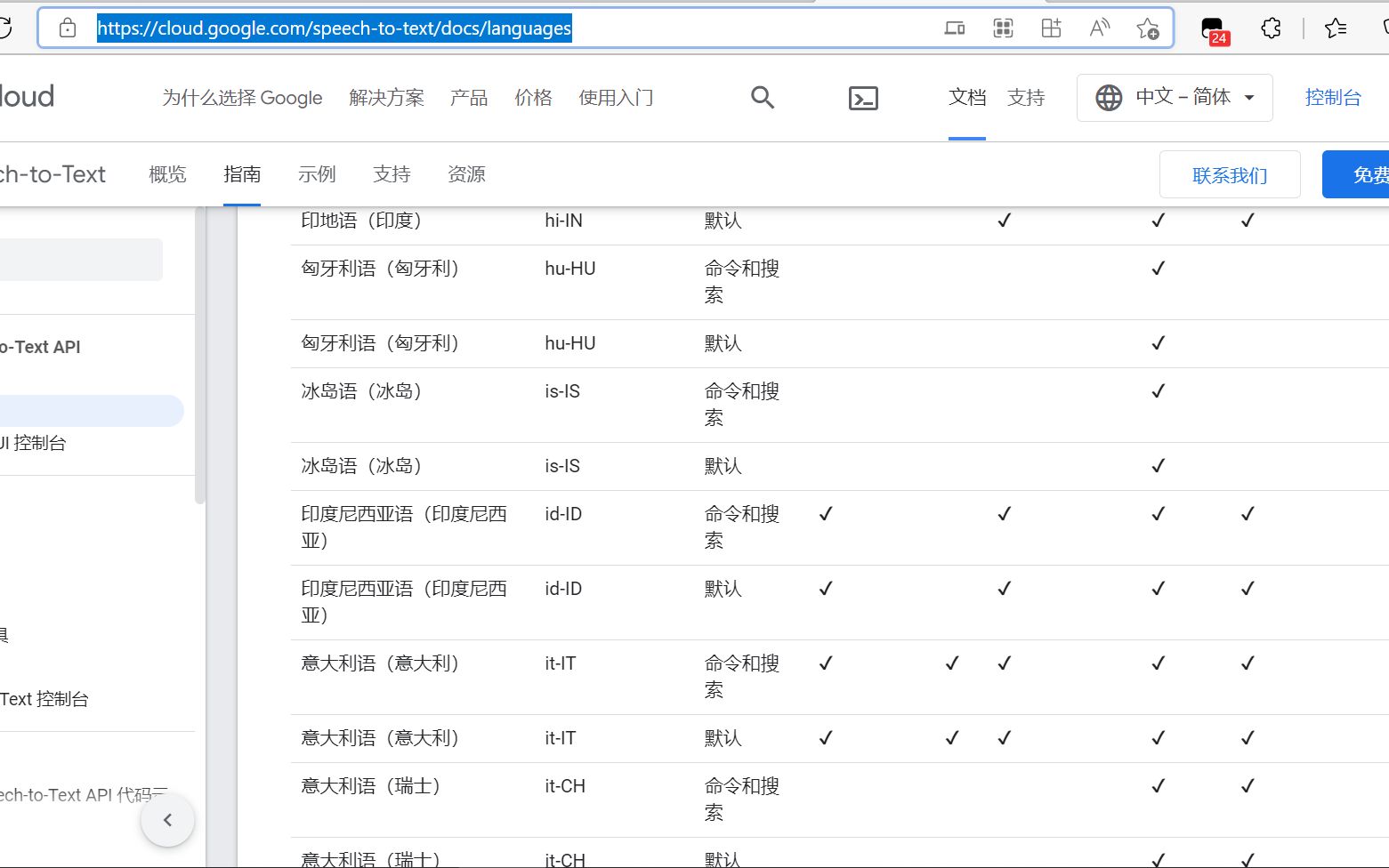Select 印度尼西亚语 cell in 命令和搜索 row
This screenshot has height=868, width=1389.
(404, 527)
